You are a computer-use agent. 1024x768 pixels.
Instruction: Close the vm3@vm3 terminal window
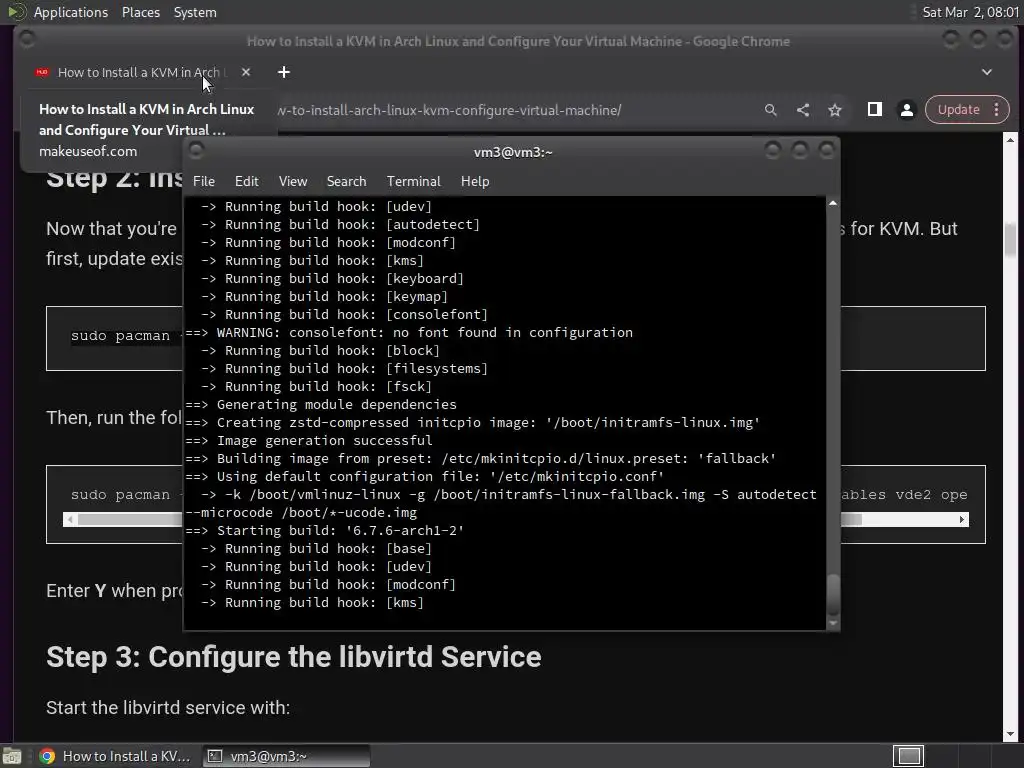pos(826,151)
